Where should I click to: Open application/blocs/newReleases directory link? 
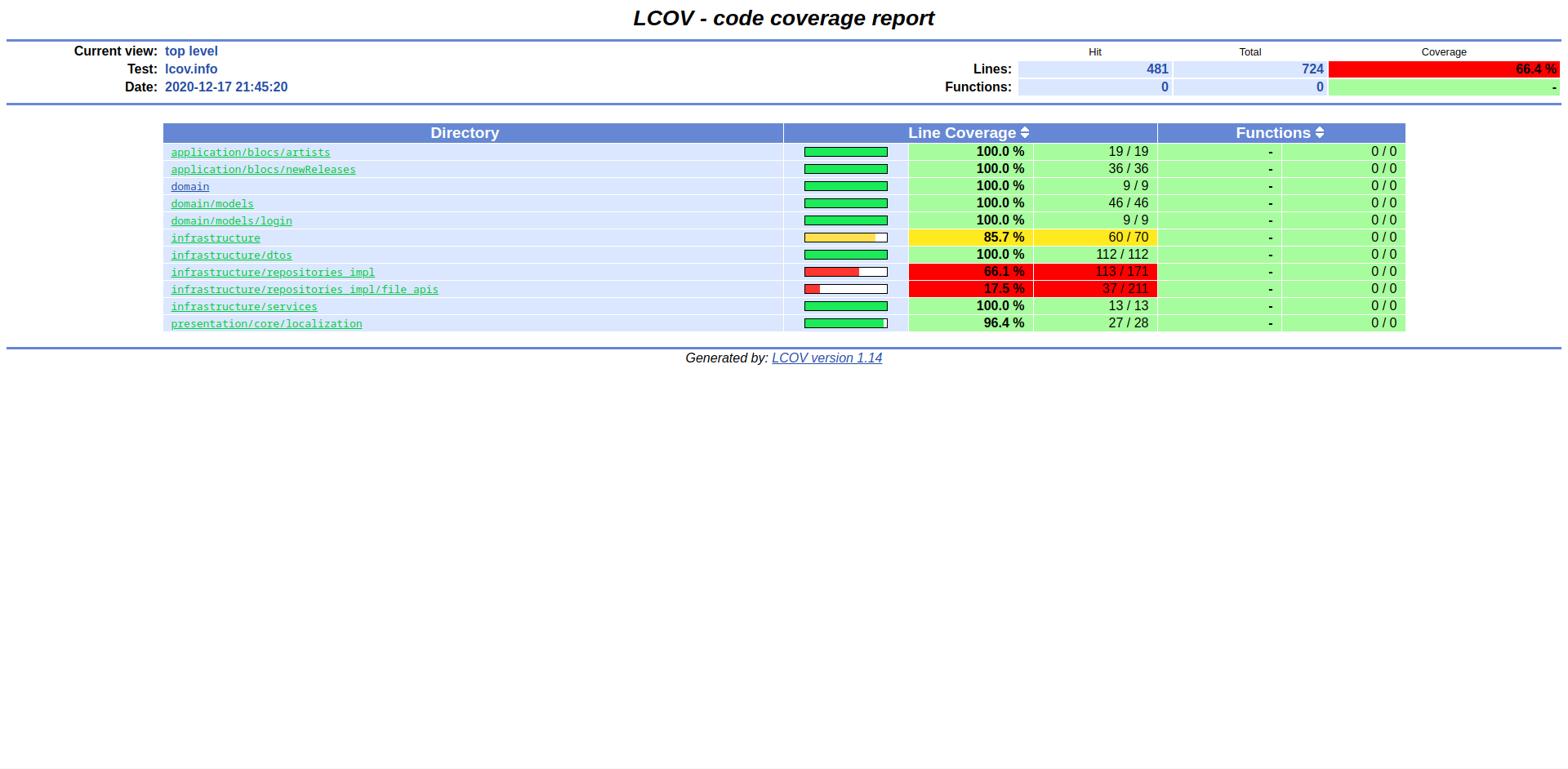click(x=263, y=170)
